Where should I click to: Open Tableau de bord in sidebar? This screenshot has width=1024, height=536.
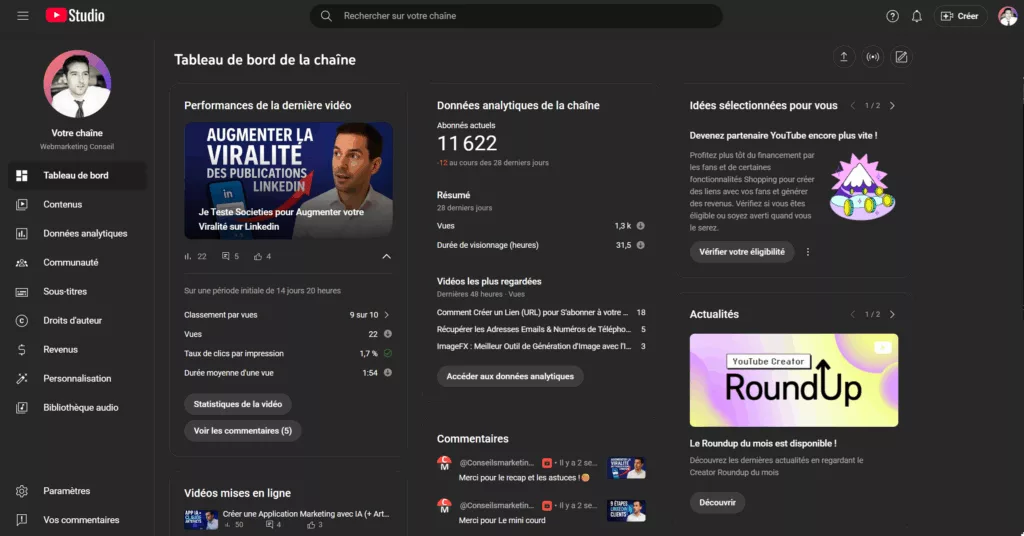77,176
